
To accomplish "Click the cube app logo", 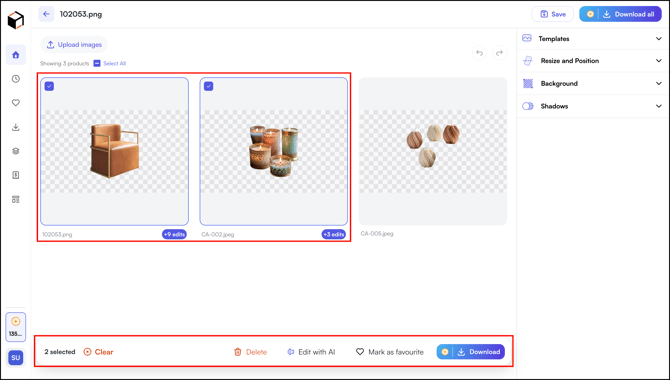I will (x=16, y=20).
